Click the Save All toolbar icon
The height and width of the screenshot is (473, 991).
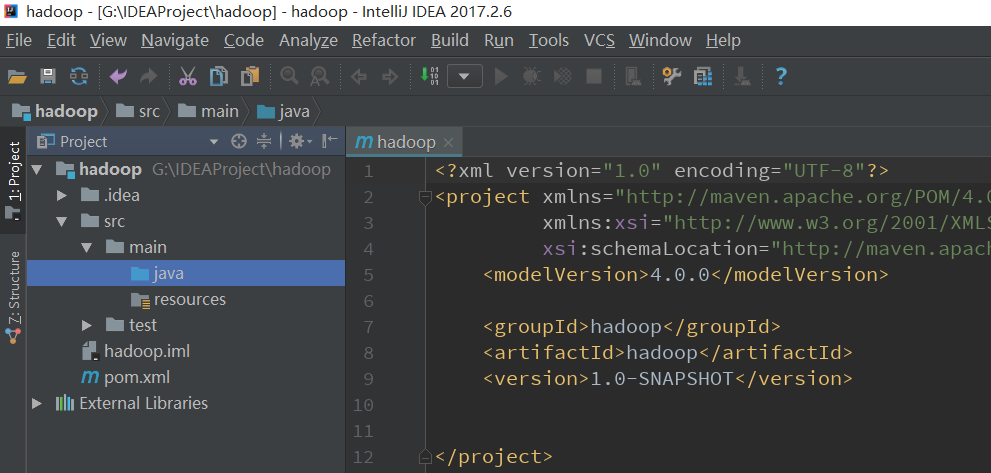tap(48, 77)
